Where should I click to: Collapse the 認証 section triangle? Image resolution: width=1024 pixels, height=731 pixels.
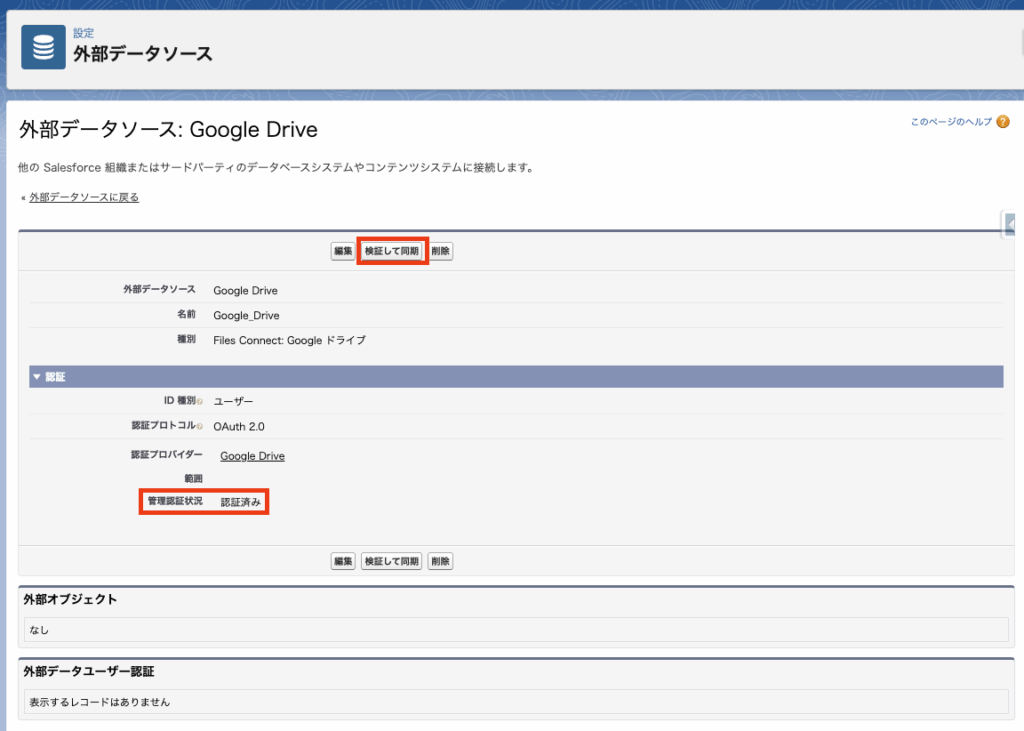click(37, 377)
